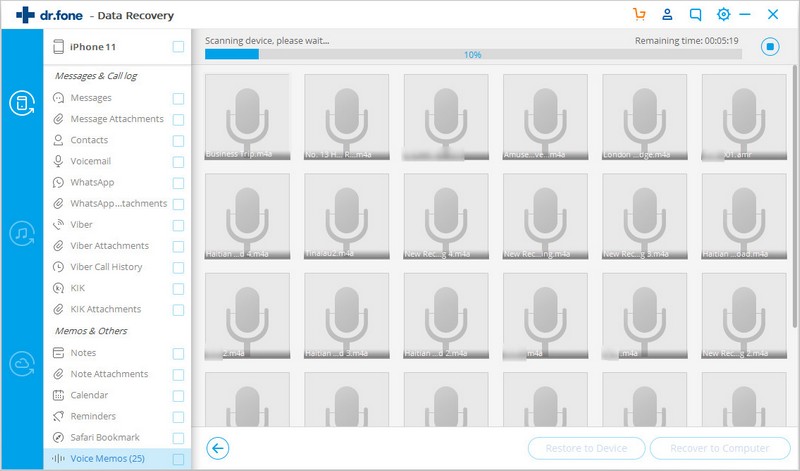This screenshot has height=471, width=800.
Task: Click Restore to Device button
Action: [x=586, y=449]
